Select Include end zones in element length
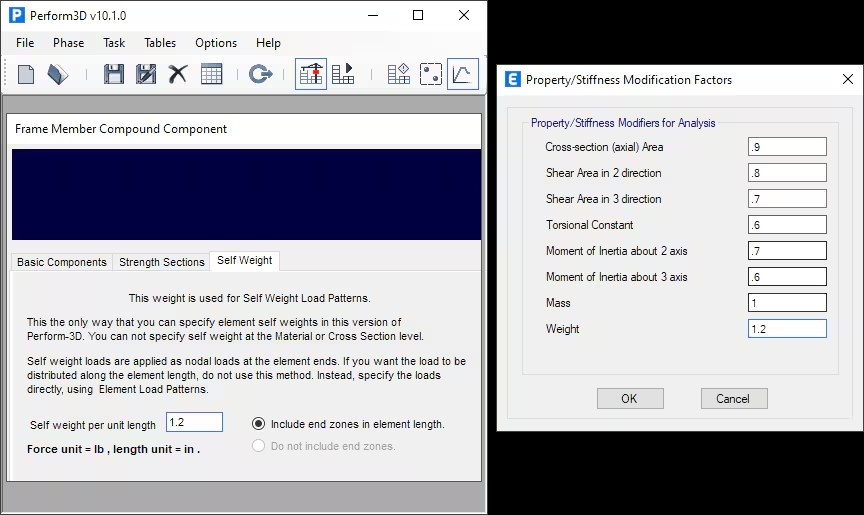This screenshot has height=515, width=864. (259, 424)
